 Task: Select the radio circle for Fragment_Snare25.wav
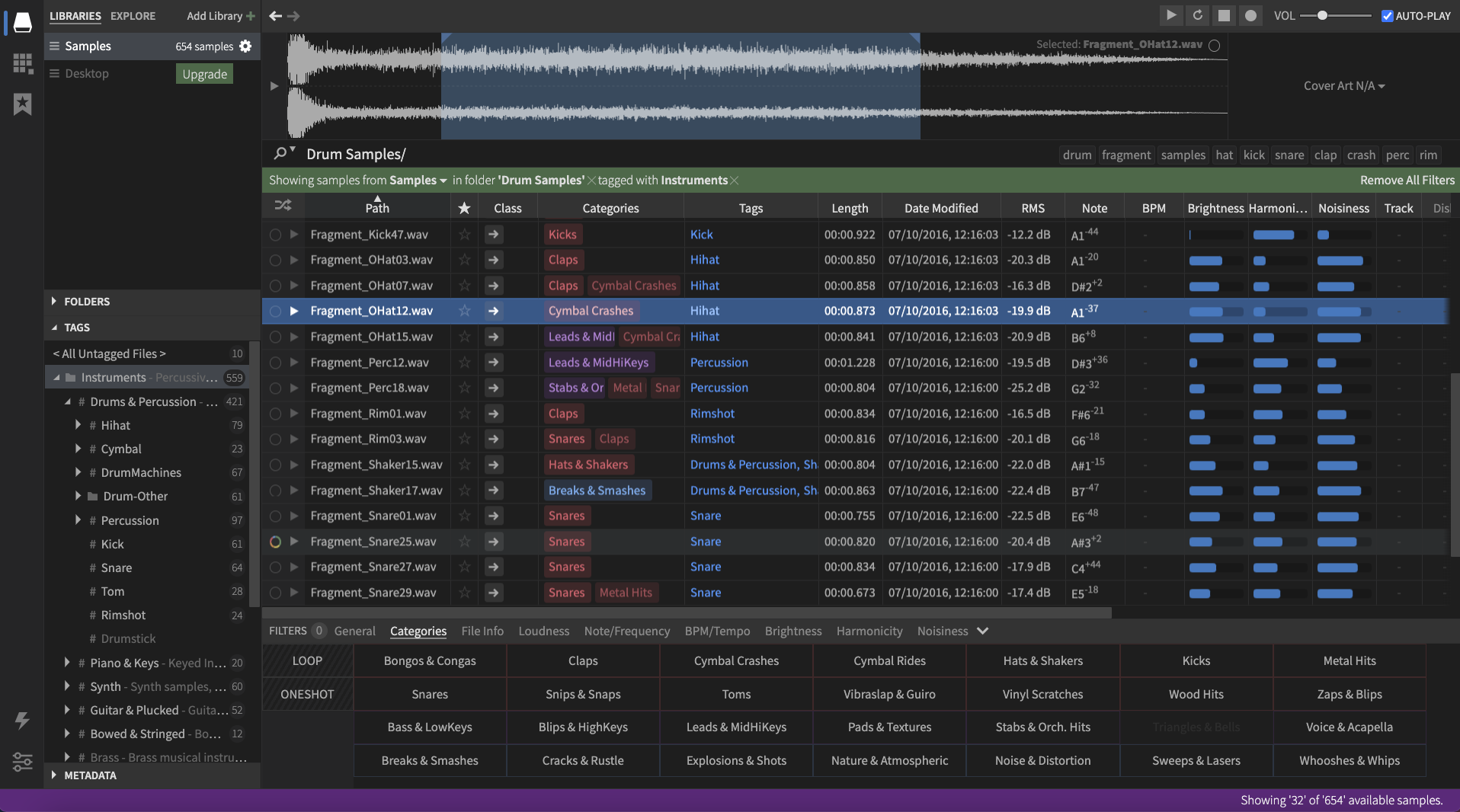275,542
